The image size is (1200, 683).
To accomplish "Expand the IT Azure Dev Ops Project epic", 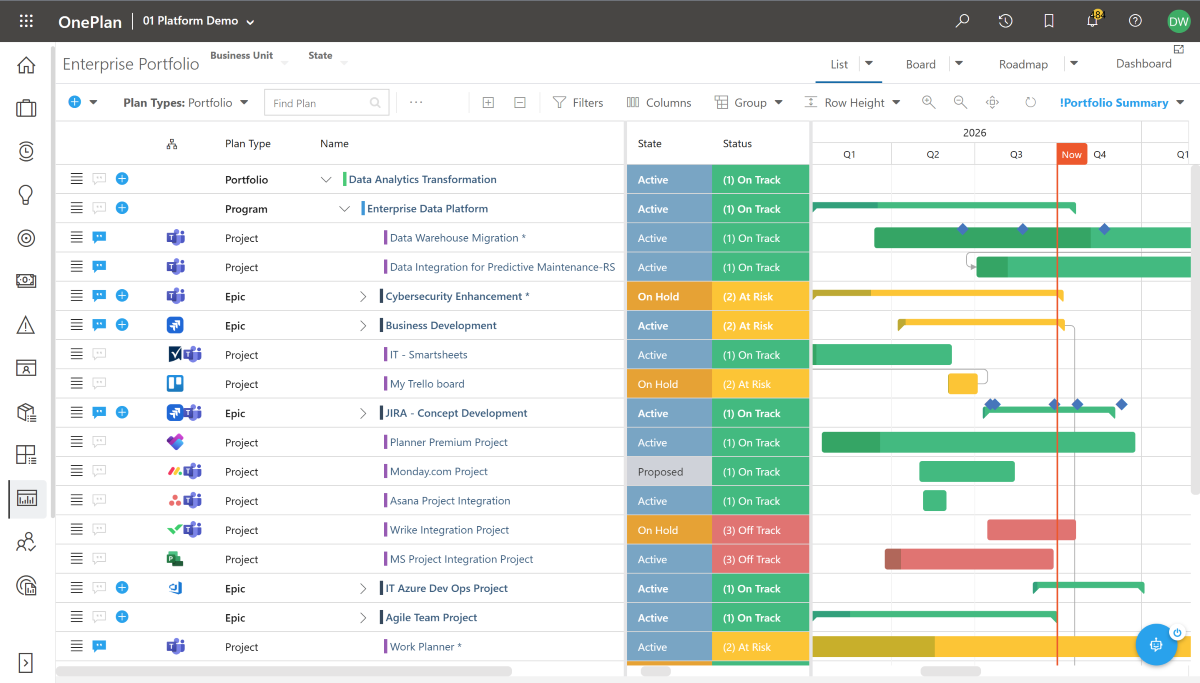I will point(363,589).
